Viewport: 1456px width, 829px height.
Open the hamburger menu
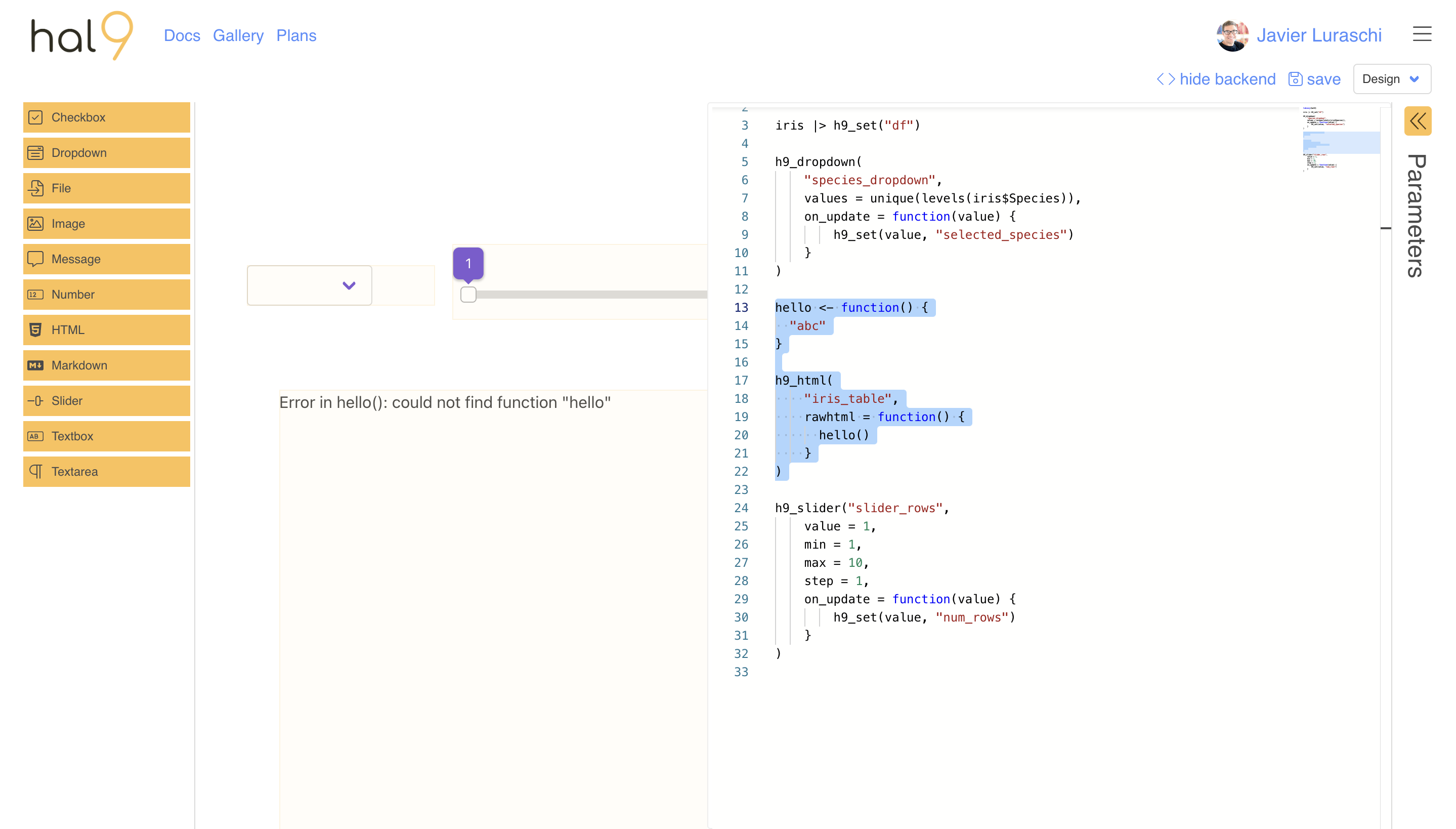(1422, 34)
